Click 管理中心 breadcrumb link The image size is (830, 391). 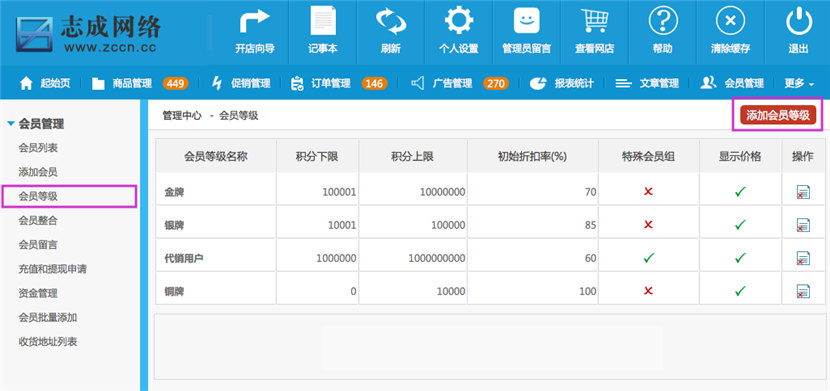tap(182, 116)
